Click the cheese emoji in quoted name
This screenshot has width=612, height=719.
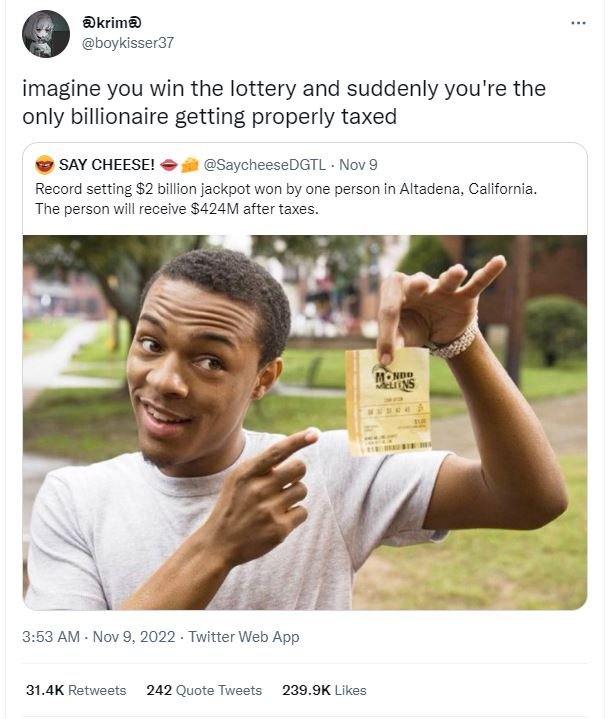coord(190,165)
